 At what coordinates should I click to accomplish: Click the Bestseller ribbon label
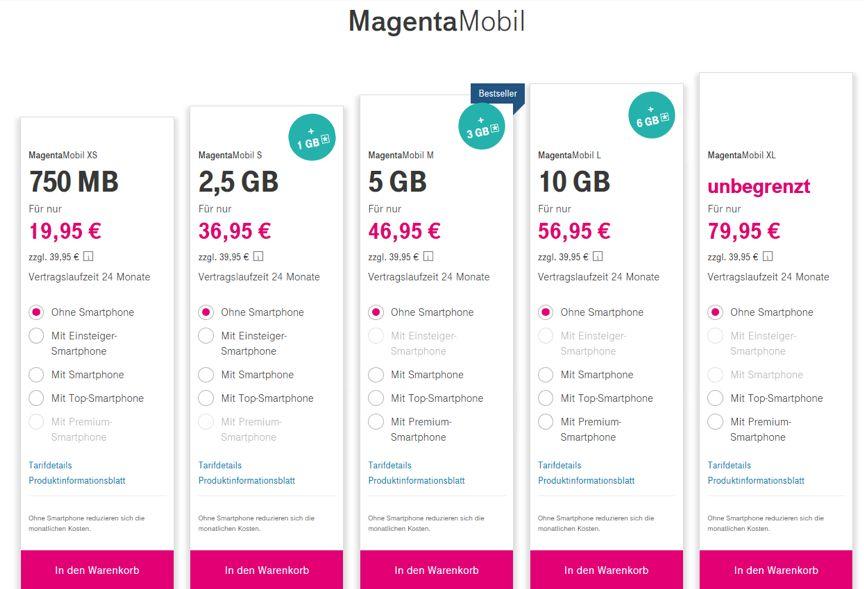click(x=498, y=94)
